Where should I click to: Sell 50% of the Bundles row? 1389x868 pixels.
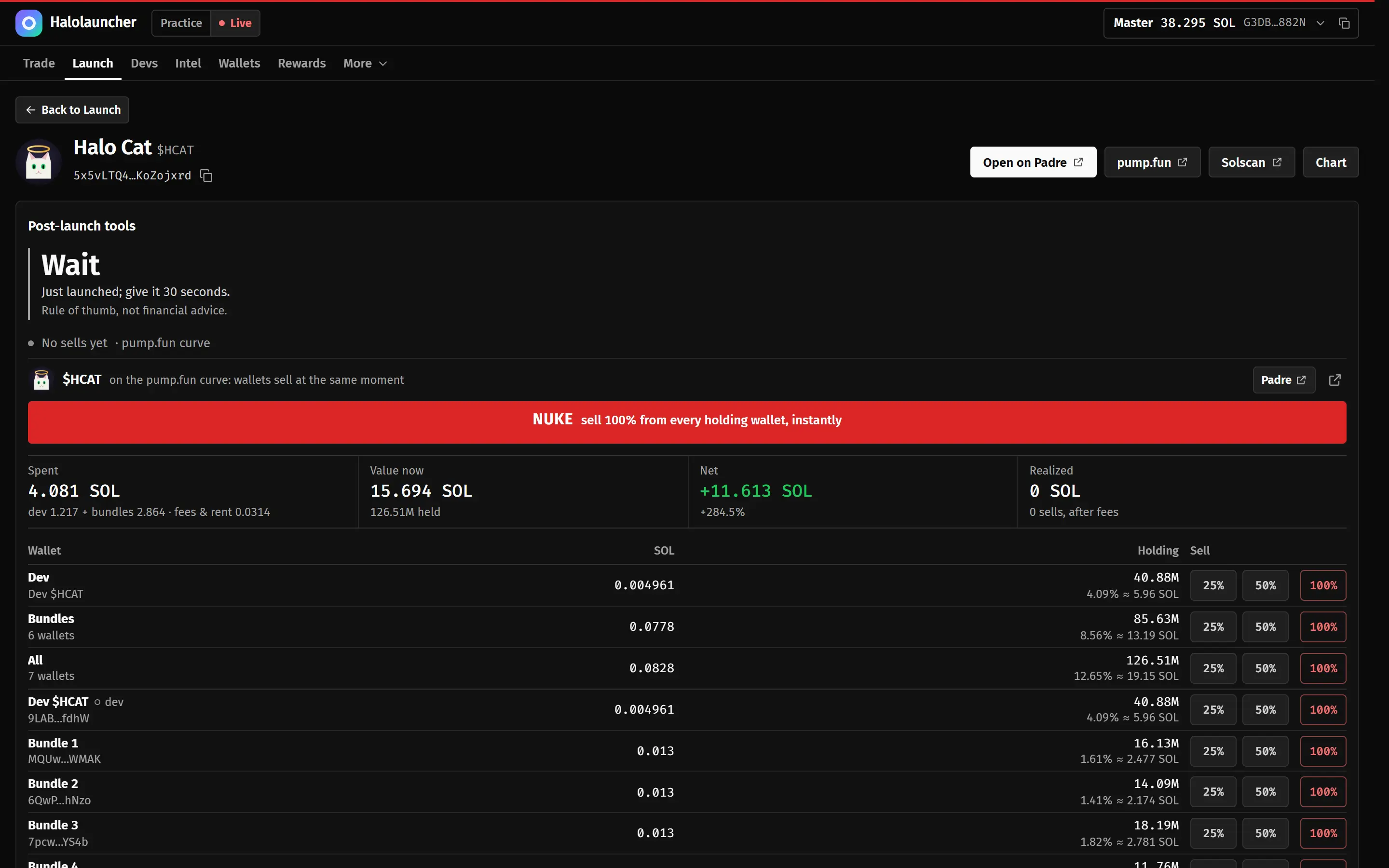1265,627
